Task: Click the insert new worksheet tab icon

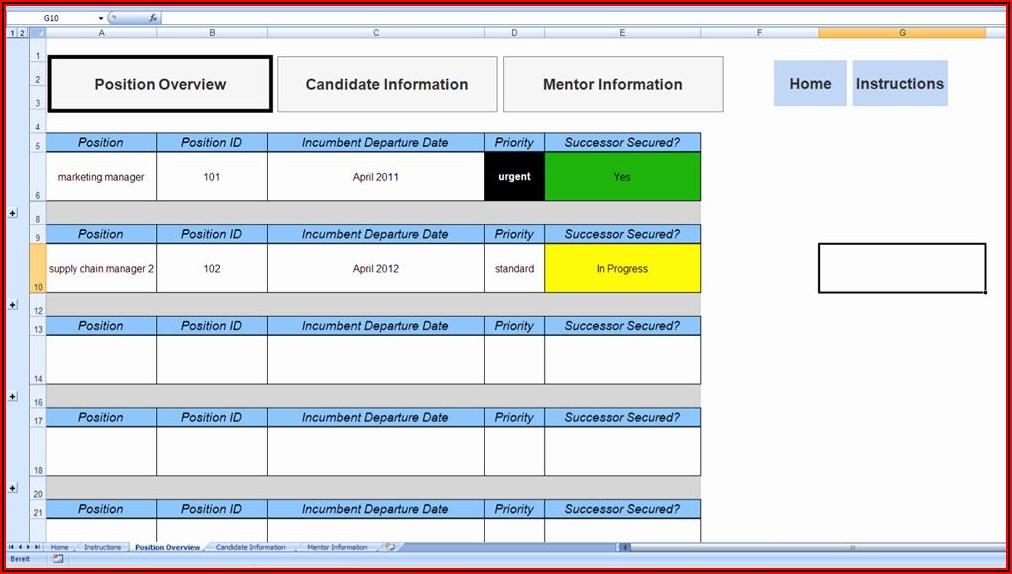Action: point(389,547)
